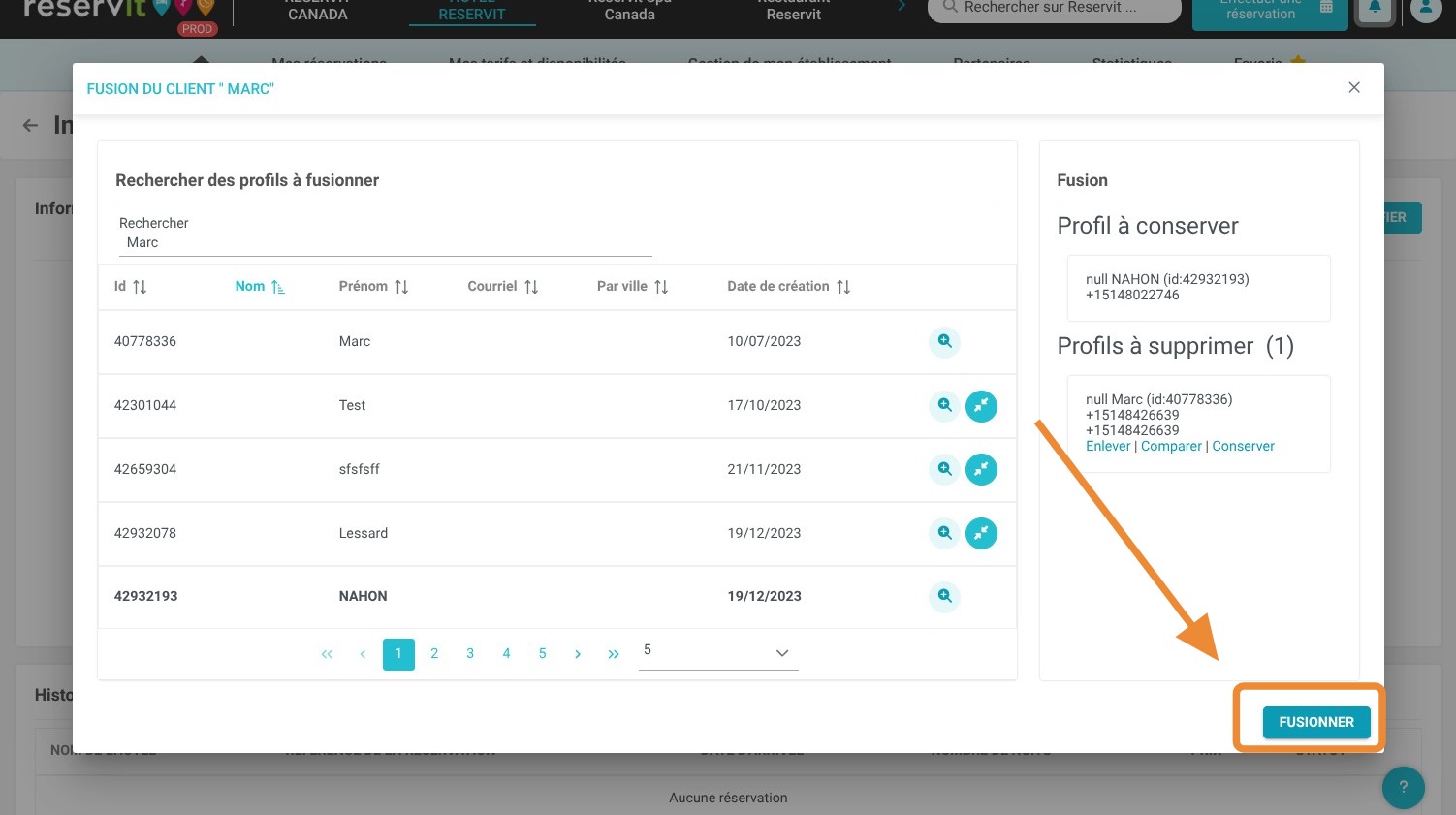Click creation date 10/07/2023

pyautogui.click(x=764, y=341)
